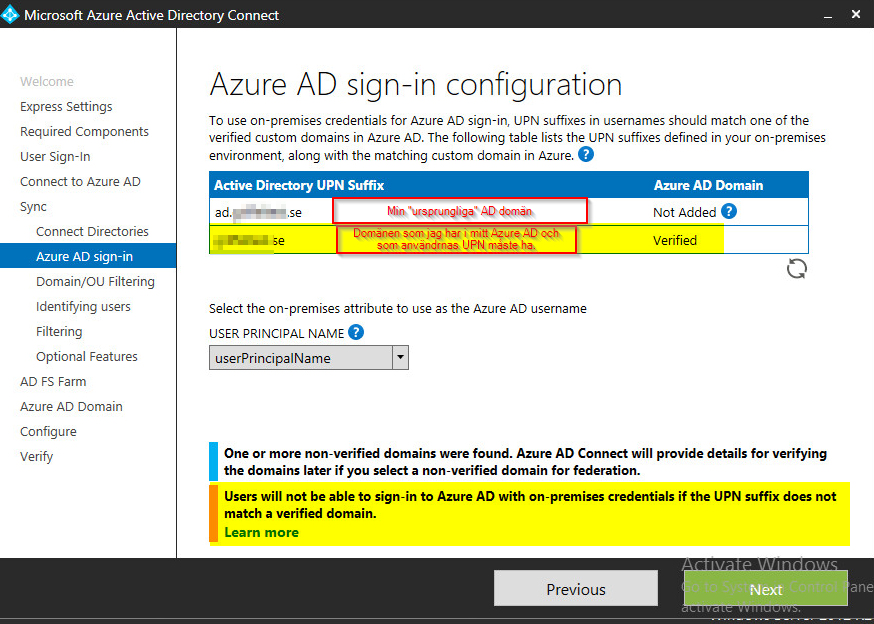Click the Azure AD Connect title bar icon

pos(12,15)
